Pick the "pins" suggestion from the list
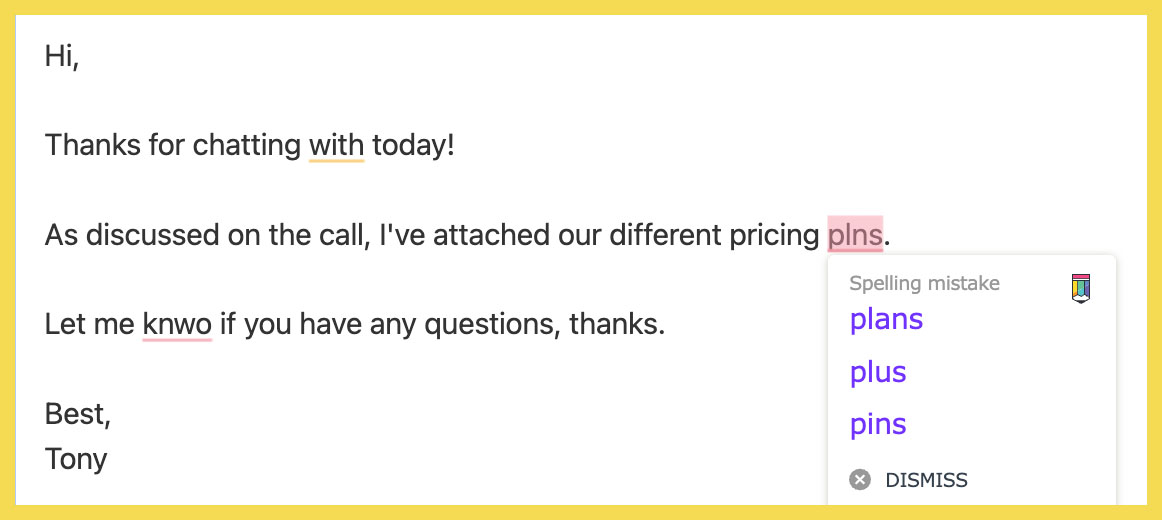Screen dimensions: 1162x520 [x=878, y=424]
